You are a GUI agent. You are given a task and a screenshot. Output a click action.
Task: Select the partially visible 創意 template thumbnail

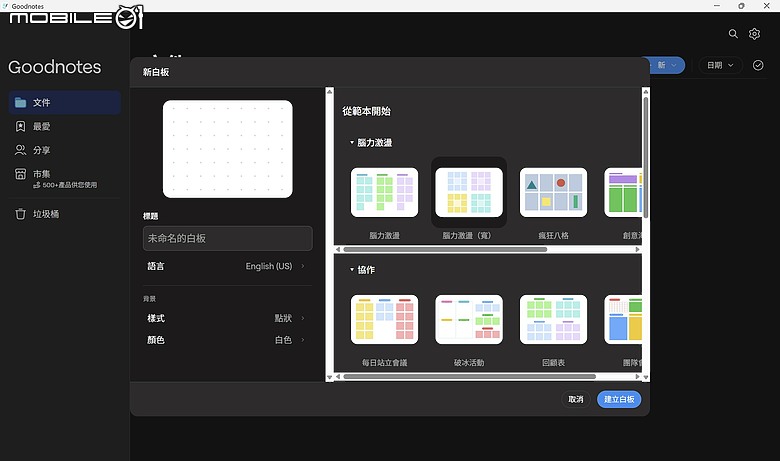point(623,192)
